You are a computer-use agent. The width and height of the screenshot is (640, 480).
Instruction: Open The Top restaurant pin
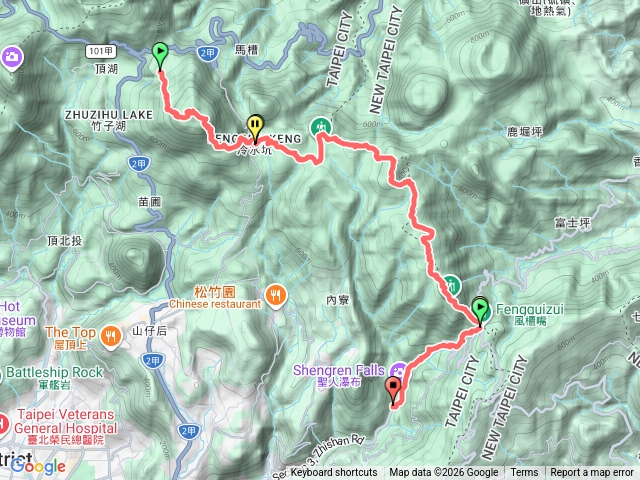point(111,337)
